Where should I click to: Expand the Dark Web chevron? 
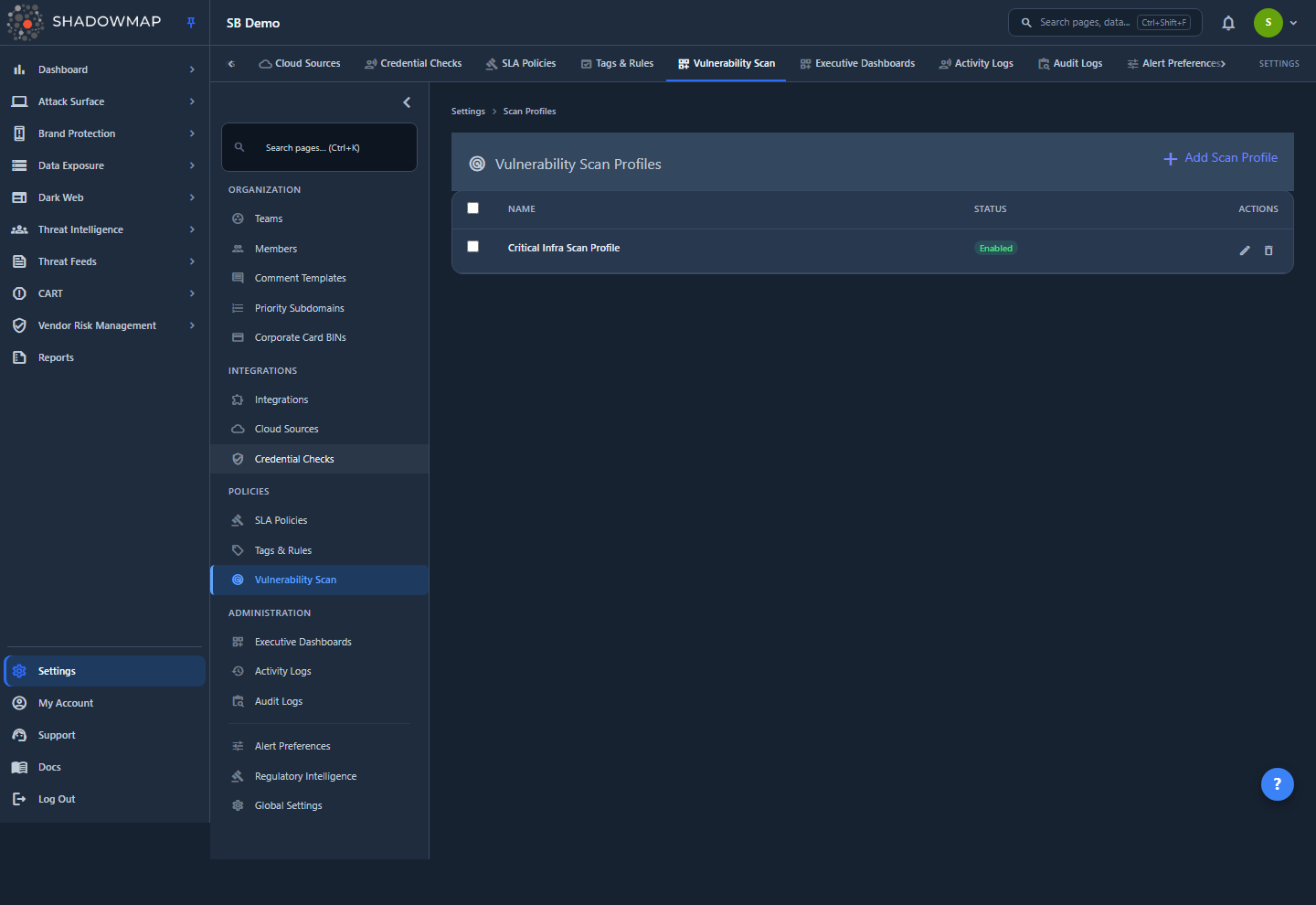point(192,197)
